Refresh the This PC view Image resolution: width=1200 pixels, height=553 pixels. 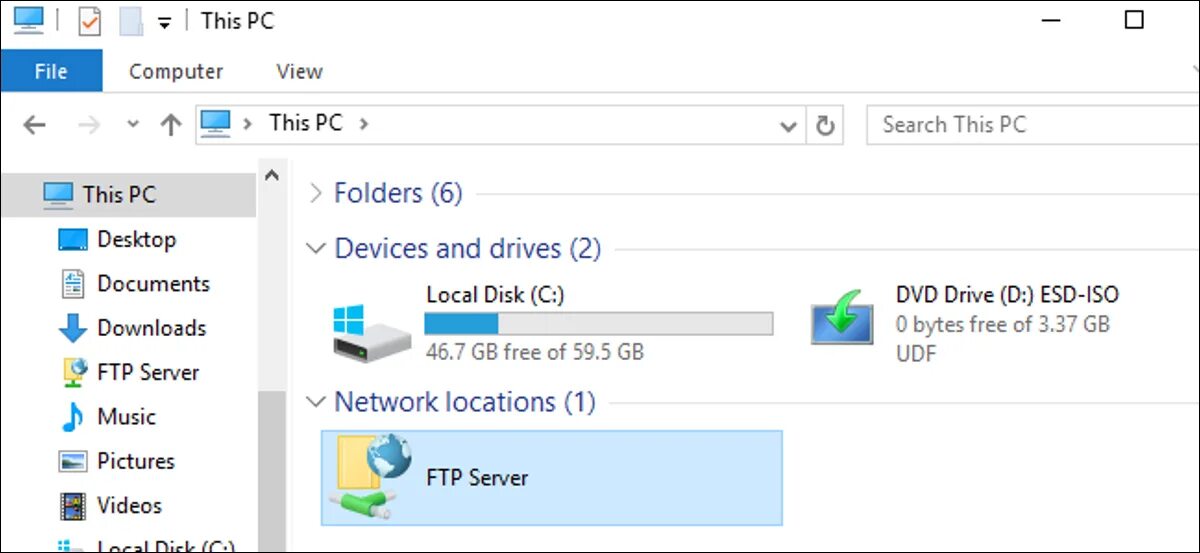pyautogui.click(x=825, y=126)
